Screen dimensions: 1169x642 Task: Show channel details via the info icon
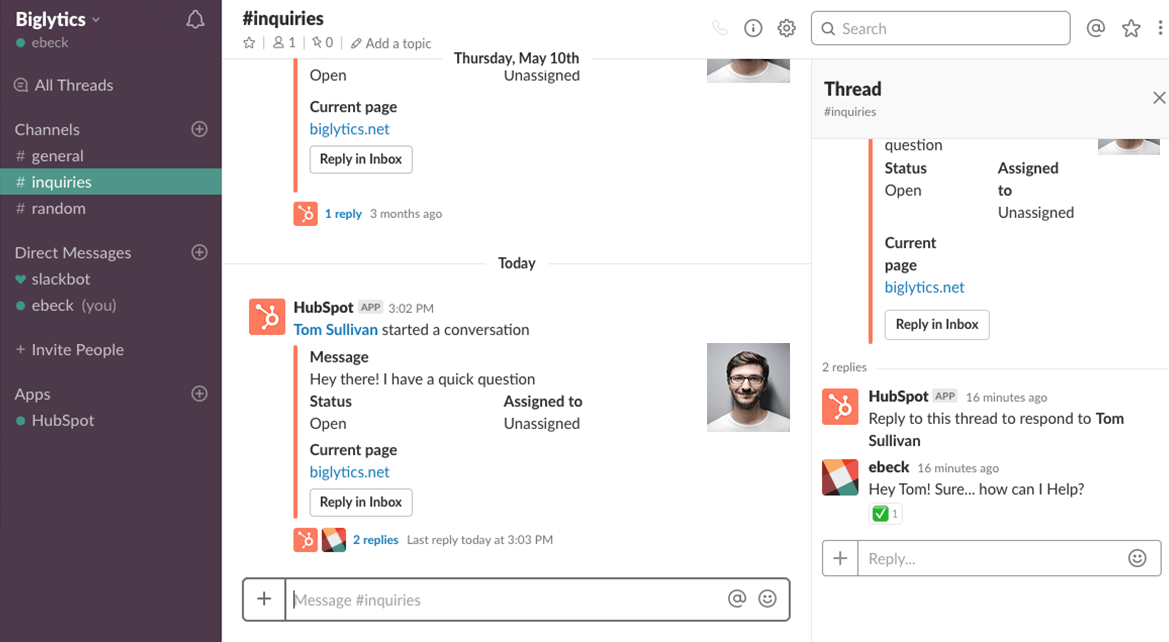(x=753, y=28)
